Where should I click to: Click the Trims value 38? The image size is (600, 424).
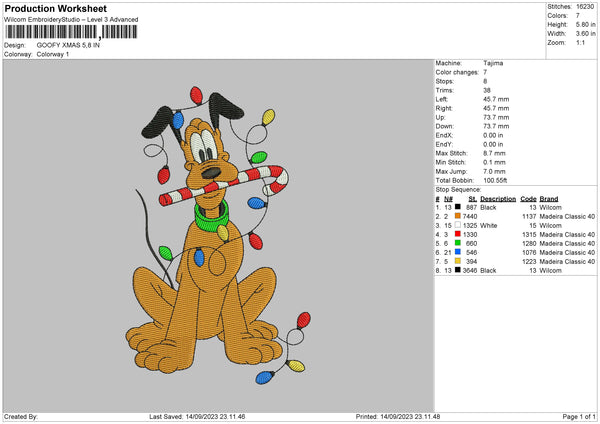tap(487, 90)
